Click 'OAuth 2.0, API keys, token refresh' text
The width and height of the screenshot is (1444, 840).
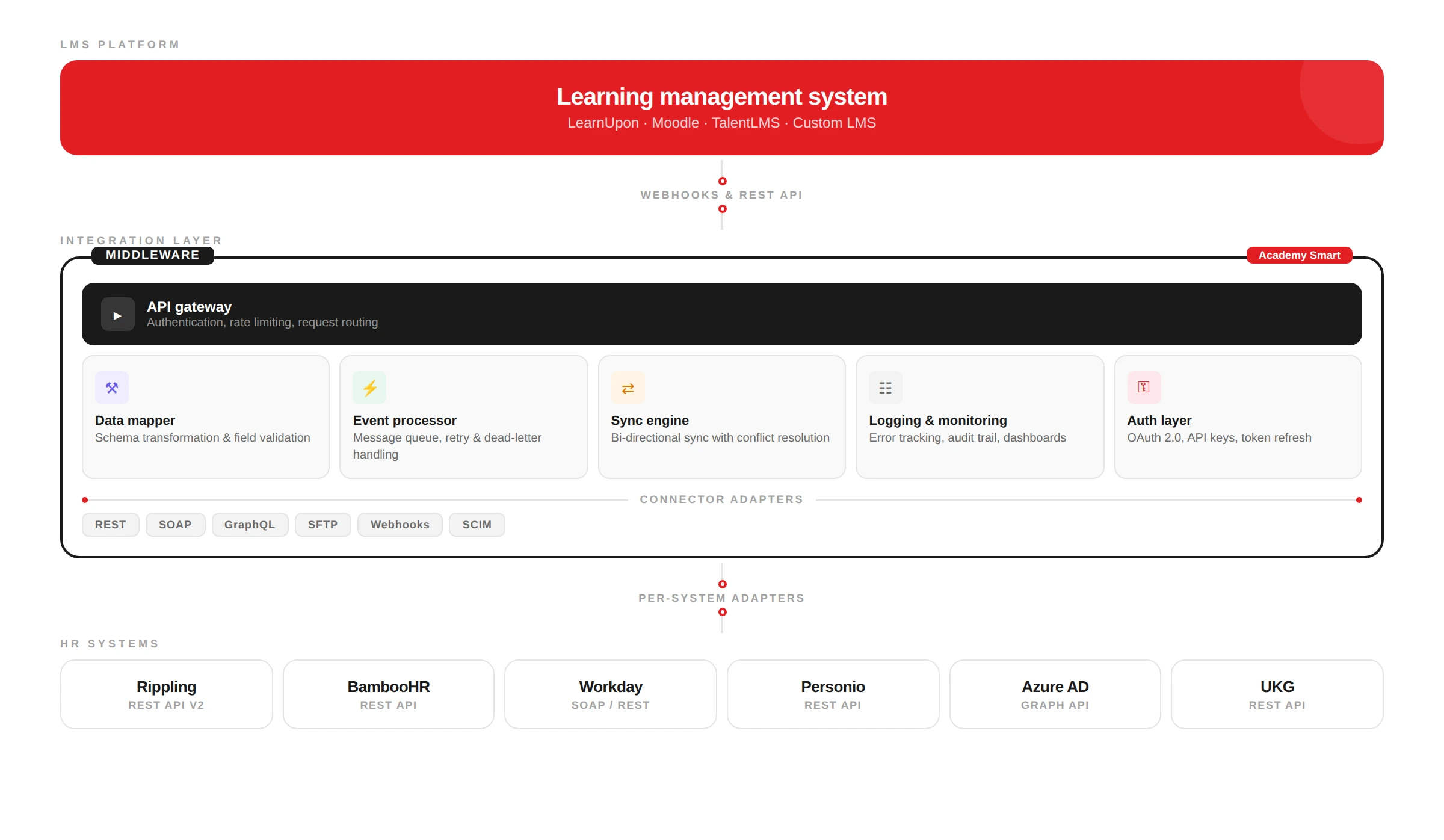click(x=1220, y=438)
